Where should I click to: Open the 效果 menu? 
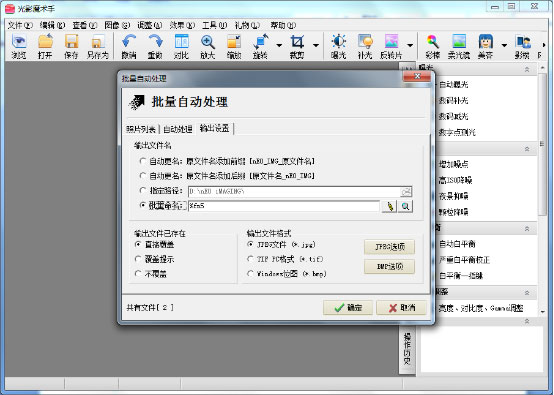point(182,25)
